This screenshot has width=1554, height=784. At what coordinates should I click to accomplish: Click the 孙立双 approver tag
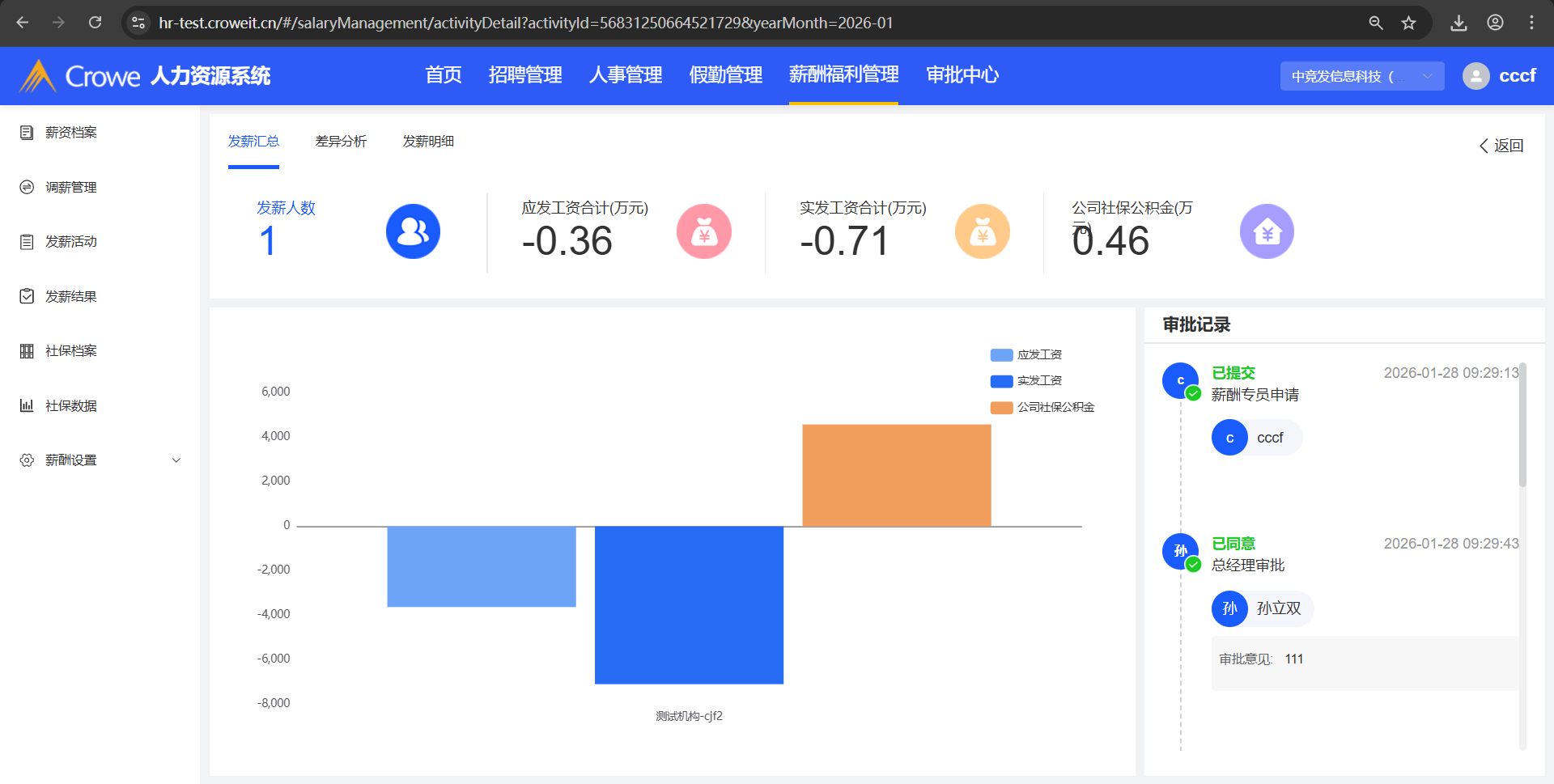[x=1262, y=608]
